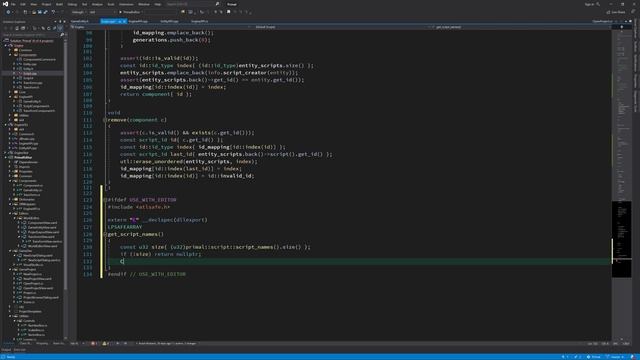Close the active Script.cpp tab
The width and height of the screenshot is (640, 360).
124,21
